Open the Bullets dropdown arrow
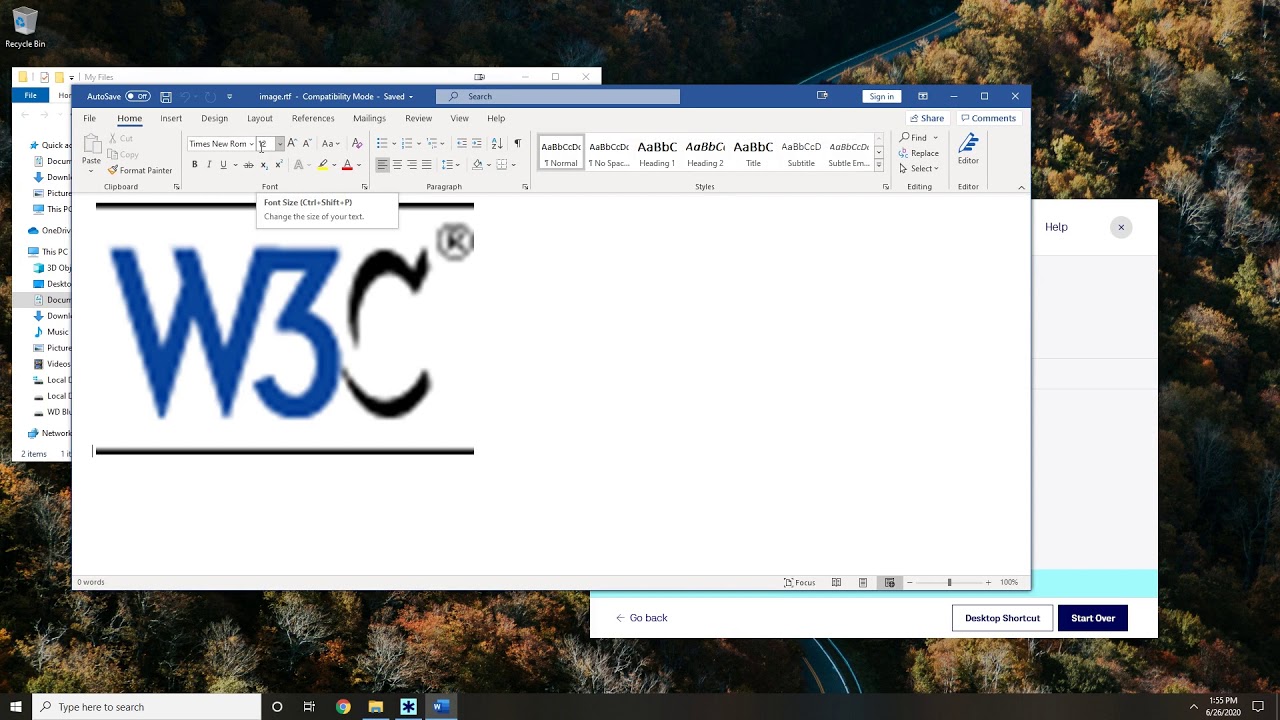1280x720 pixels. tap(396, 144)
